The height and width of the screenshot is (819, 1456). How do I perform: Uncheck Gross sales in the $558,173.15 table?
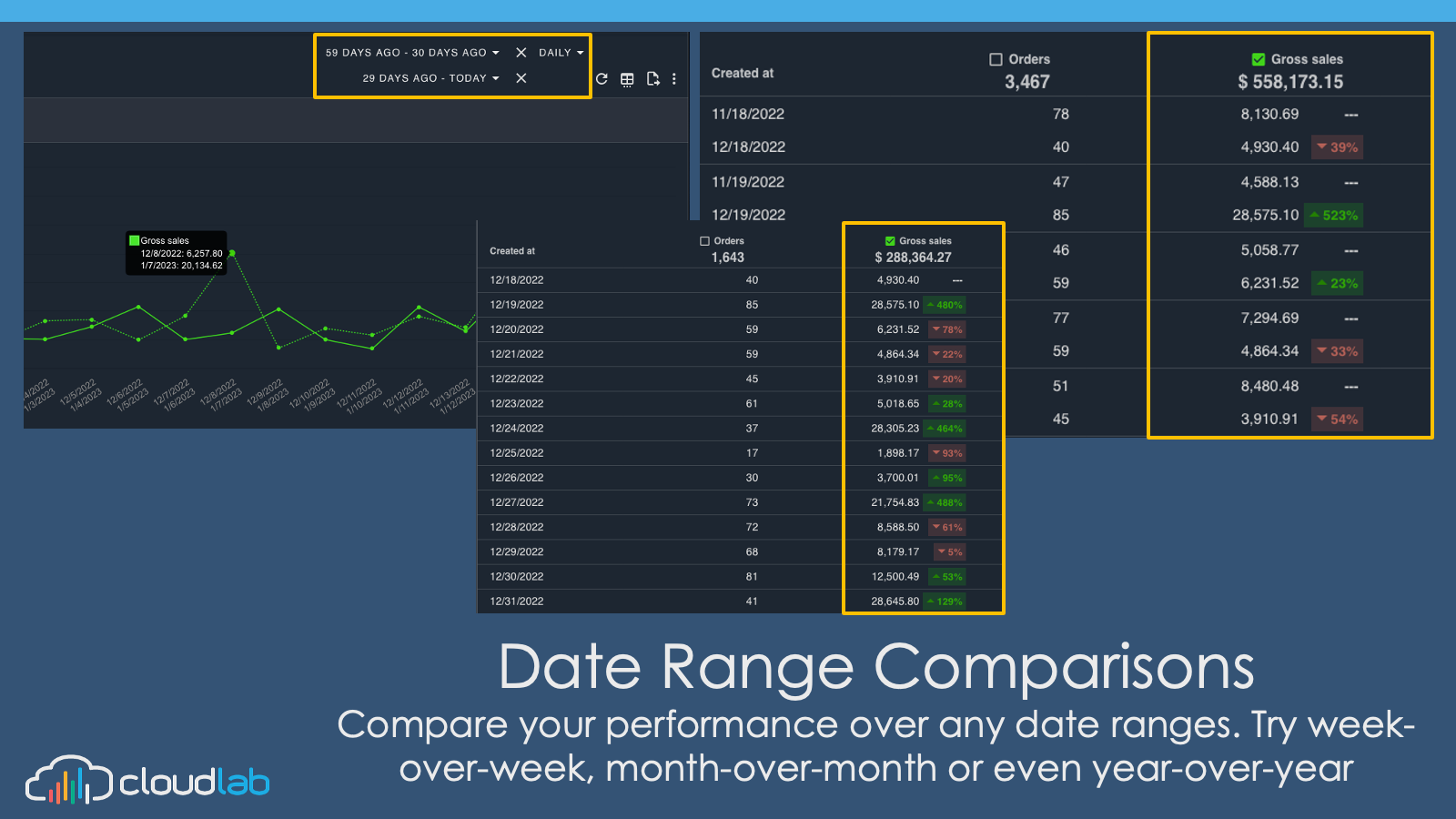coord(1259,59)
